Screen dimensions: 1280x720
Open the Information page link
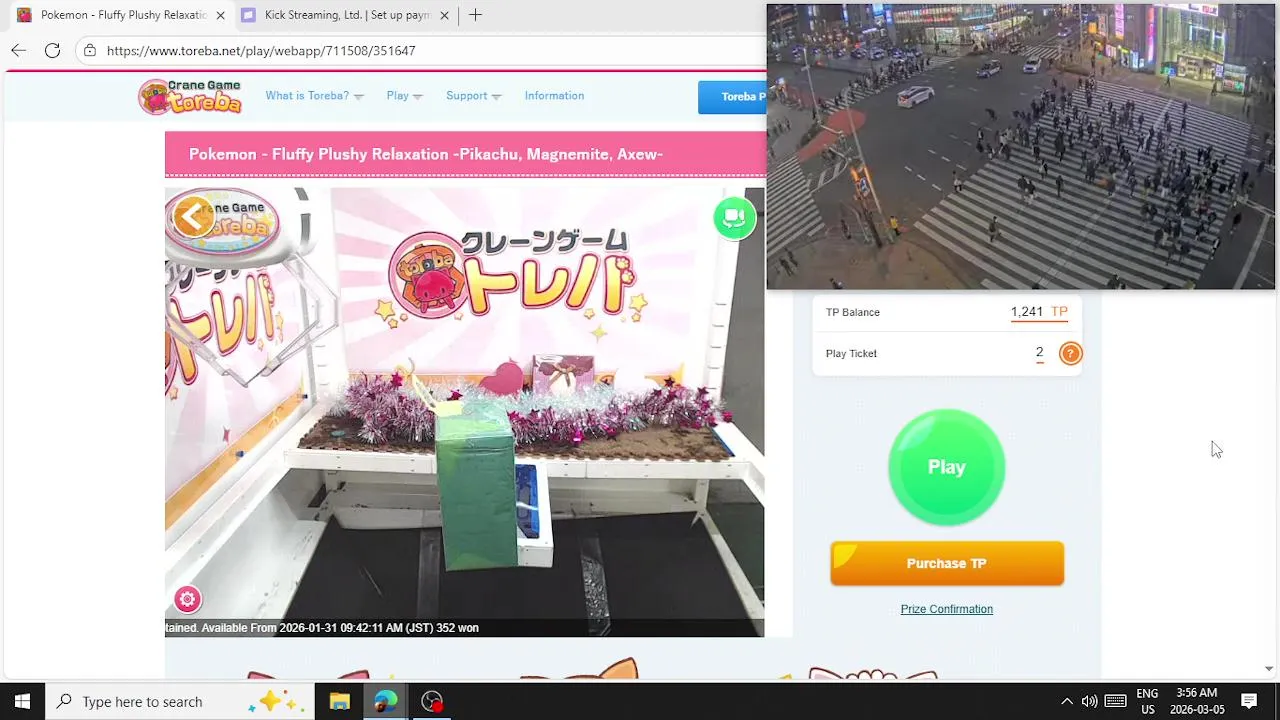[x=554, y=96]
